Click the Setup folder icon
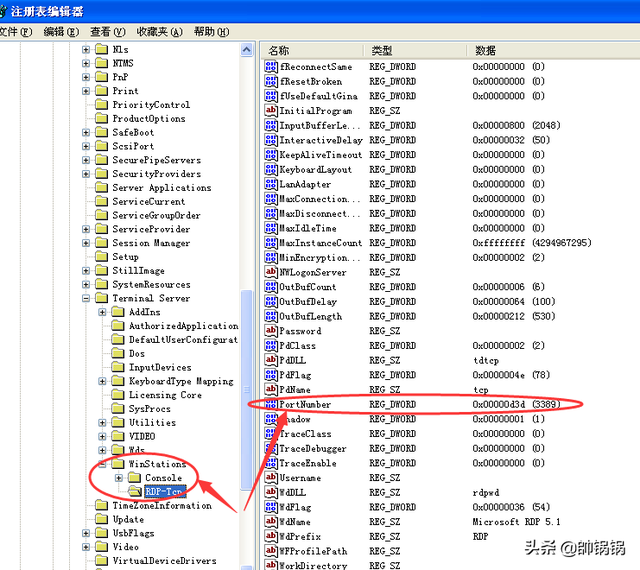This screenshot has height=570, width=640. click(x=101, y=256)
